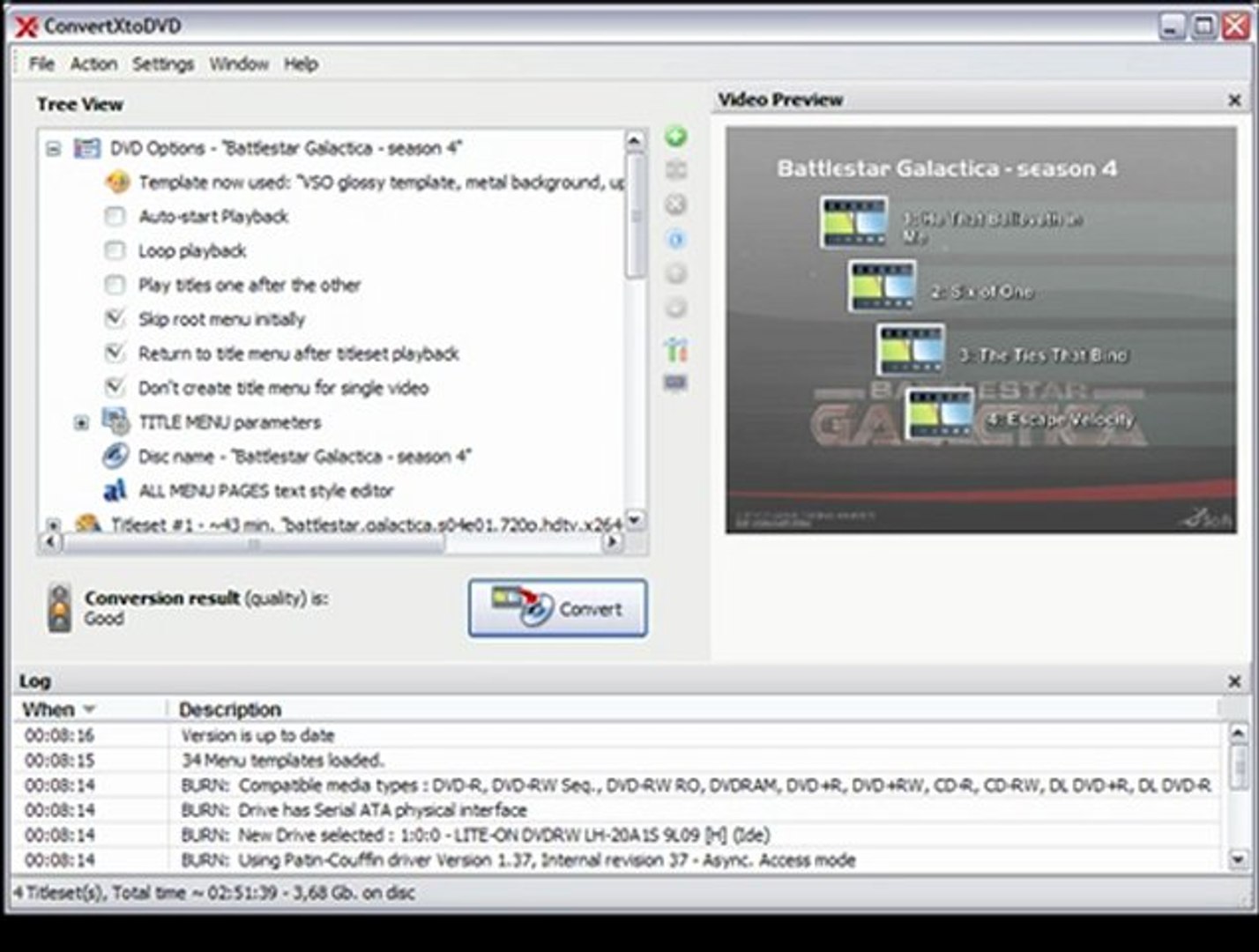Click the Description column header
The height and width of the screenshot is (952, 1259).
coord(230,710)
